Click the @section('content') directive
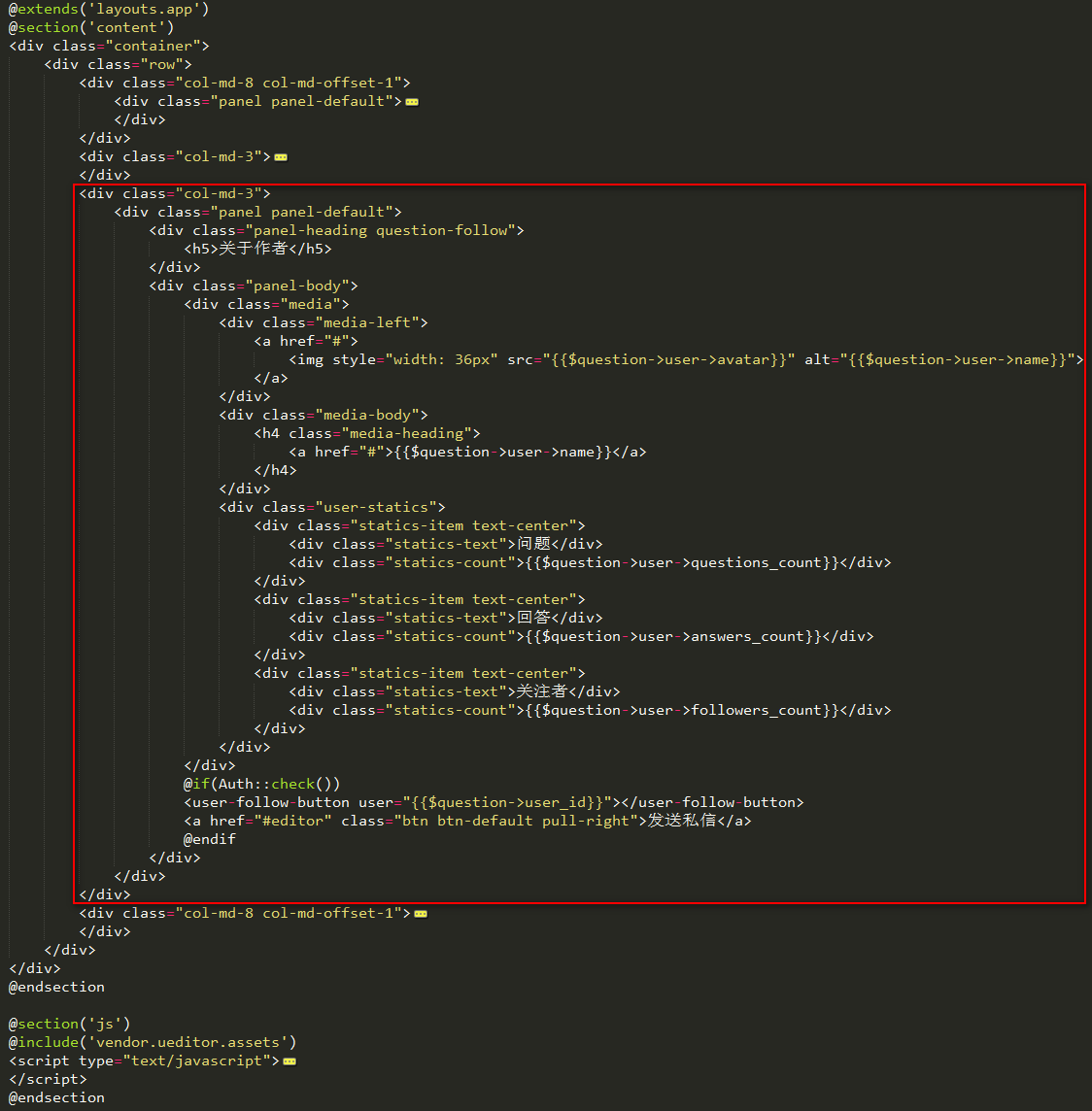The height and width of the screenshot is (1111, 1092). 90,27
